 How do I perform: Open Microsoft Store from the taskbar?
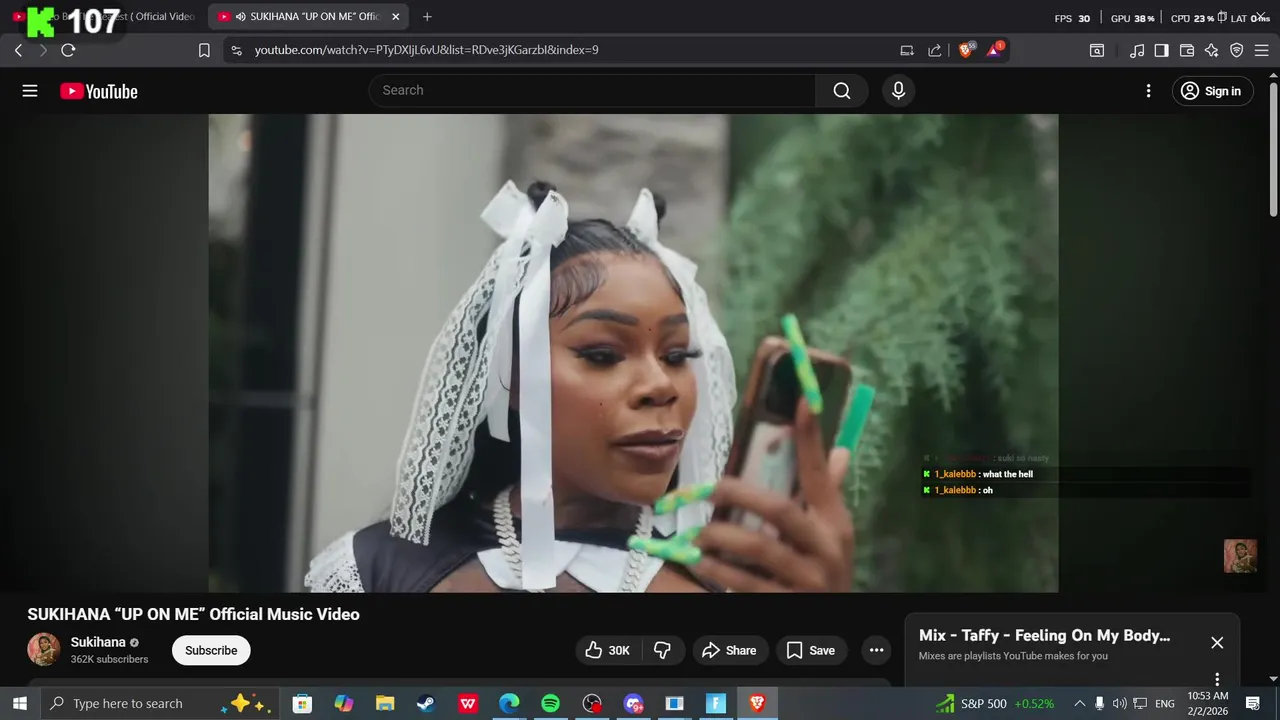(x=302, y=704)
